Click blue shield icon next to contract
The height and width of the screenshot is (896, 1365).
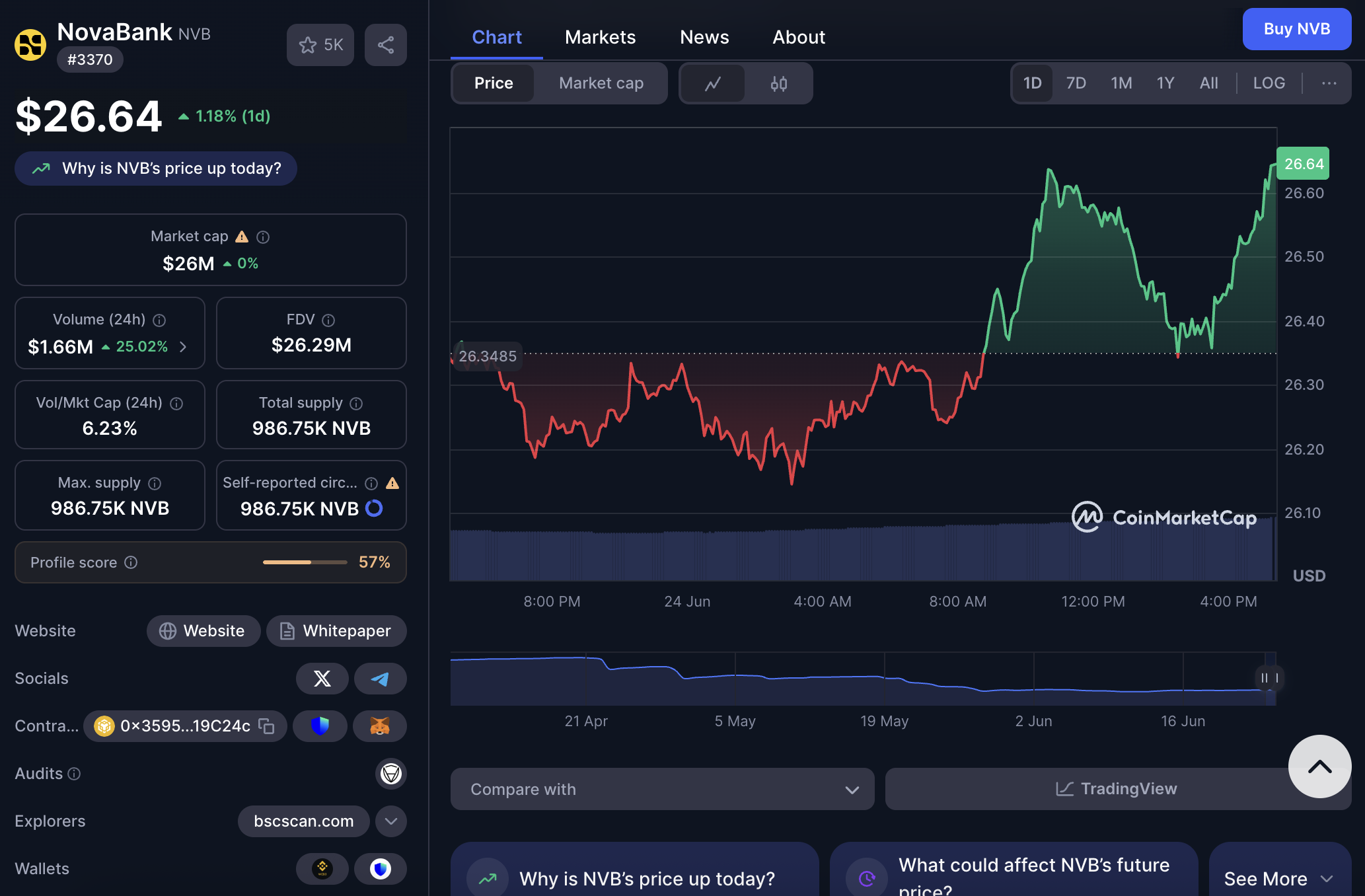click(x=320, y=726)
